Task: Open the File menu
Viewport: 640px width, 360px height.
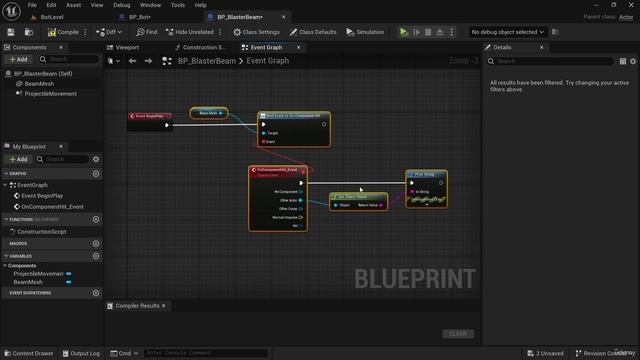Action: coord(32,5)
